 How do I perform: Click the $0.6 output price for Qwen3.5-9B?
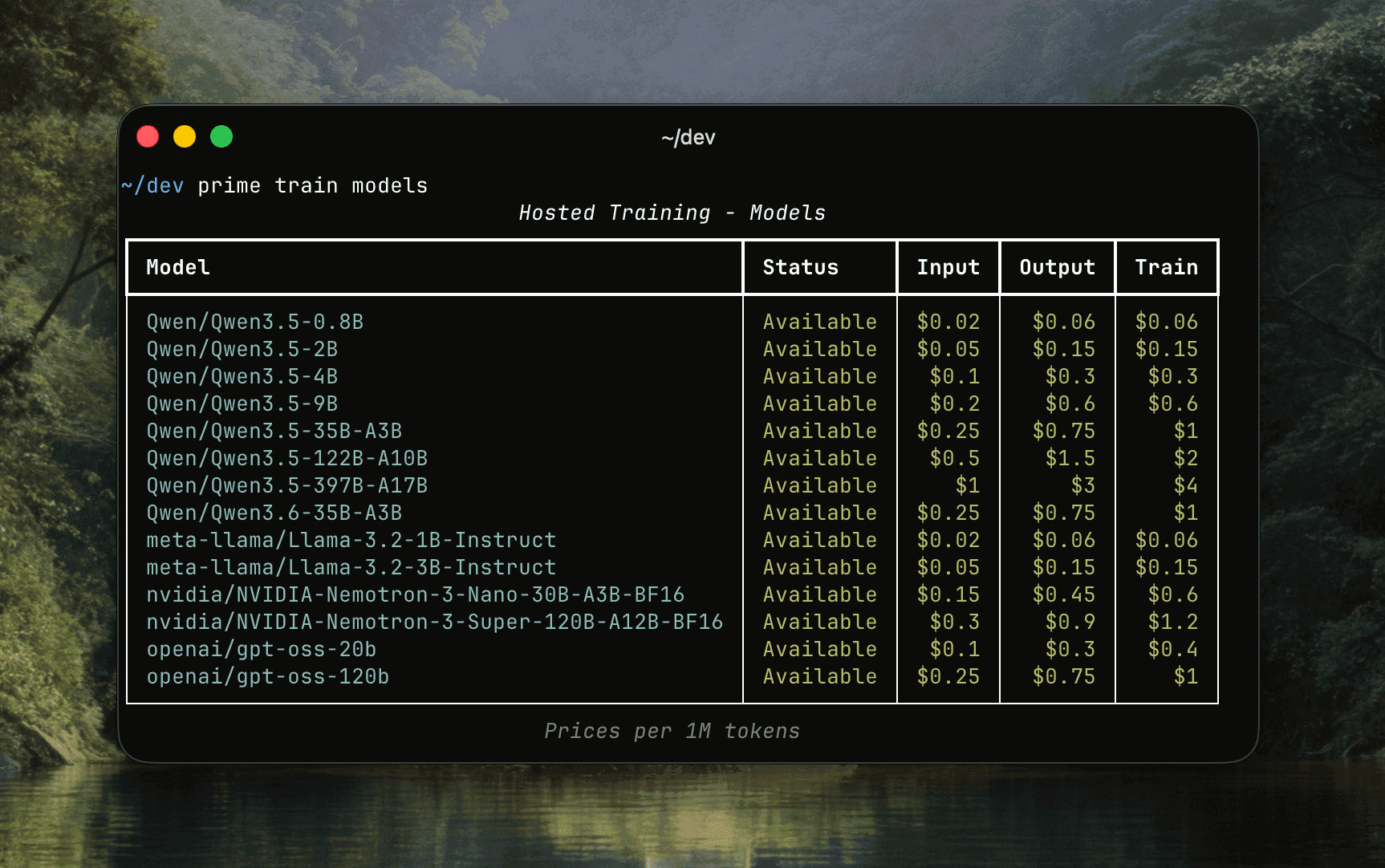pos(1070,404)
